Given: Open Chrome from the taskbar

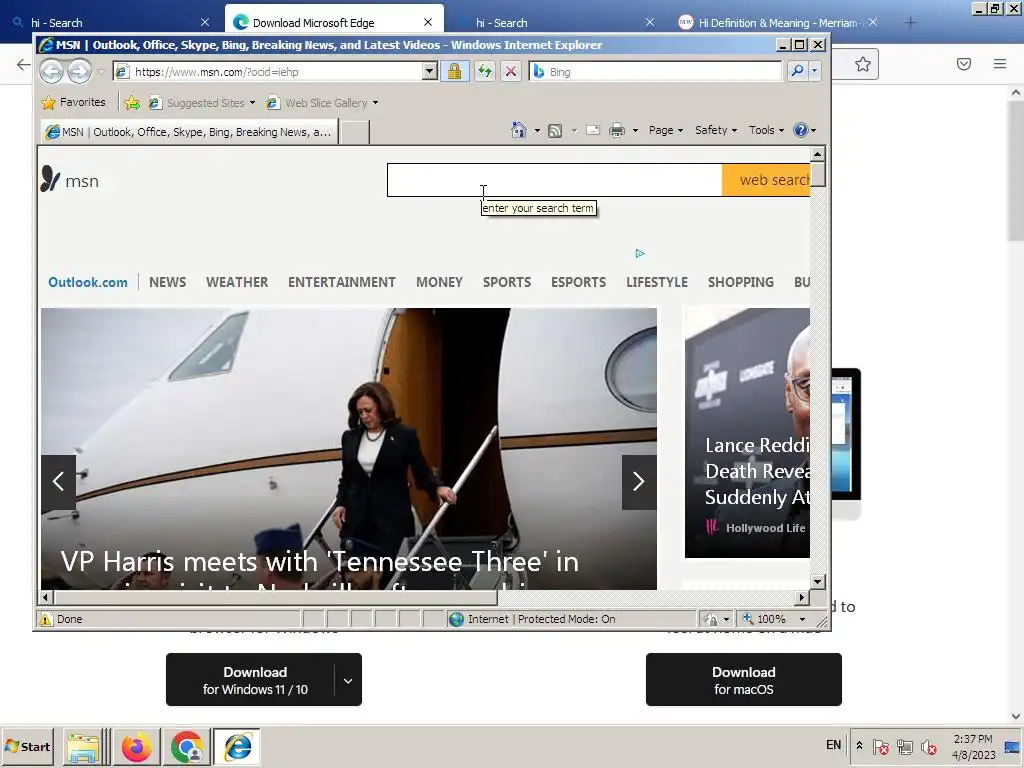Looking at the screenshot, I should point(187,747).
